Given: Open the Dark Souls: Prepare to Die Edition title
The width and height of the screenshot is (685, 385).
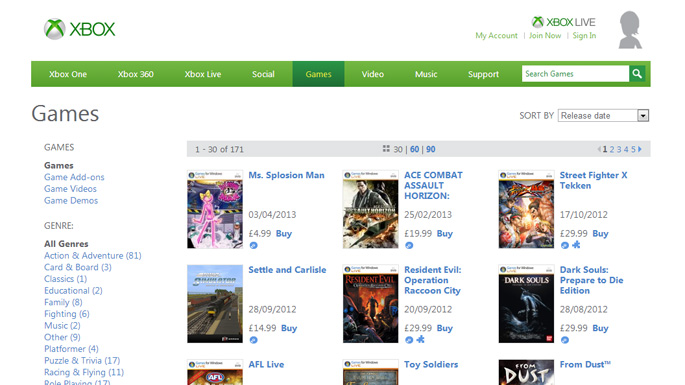Looking at the screenshot, I should 592,280.
